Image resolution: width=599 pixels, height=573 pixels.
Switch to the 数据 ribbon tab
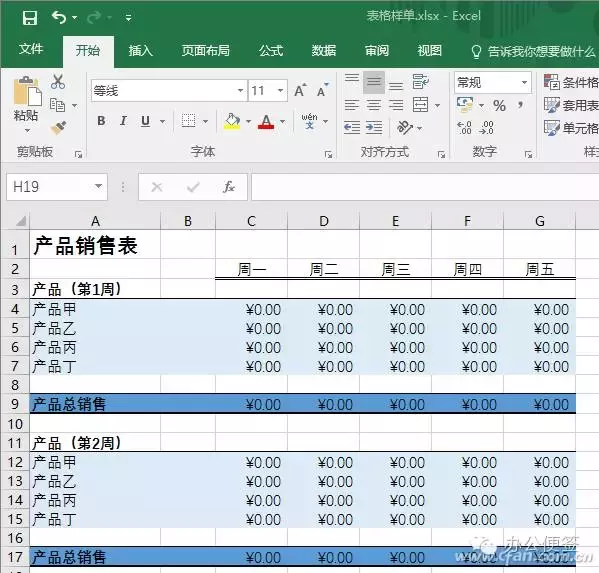pyautogui.click(x=324, y=50)
